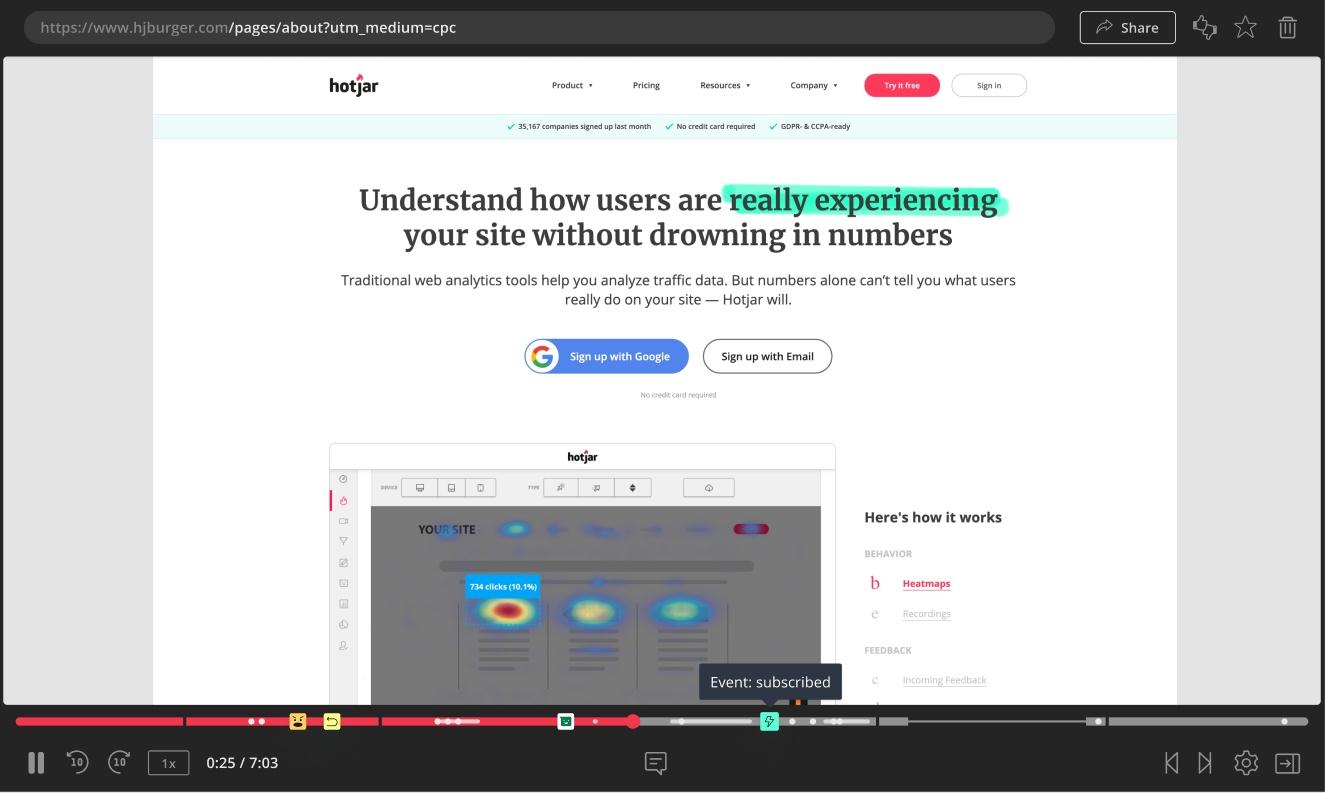Select click heatmap type icon in preview
Screen dimensions: 1325x793
(560, 488)
